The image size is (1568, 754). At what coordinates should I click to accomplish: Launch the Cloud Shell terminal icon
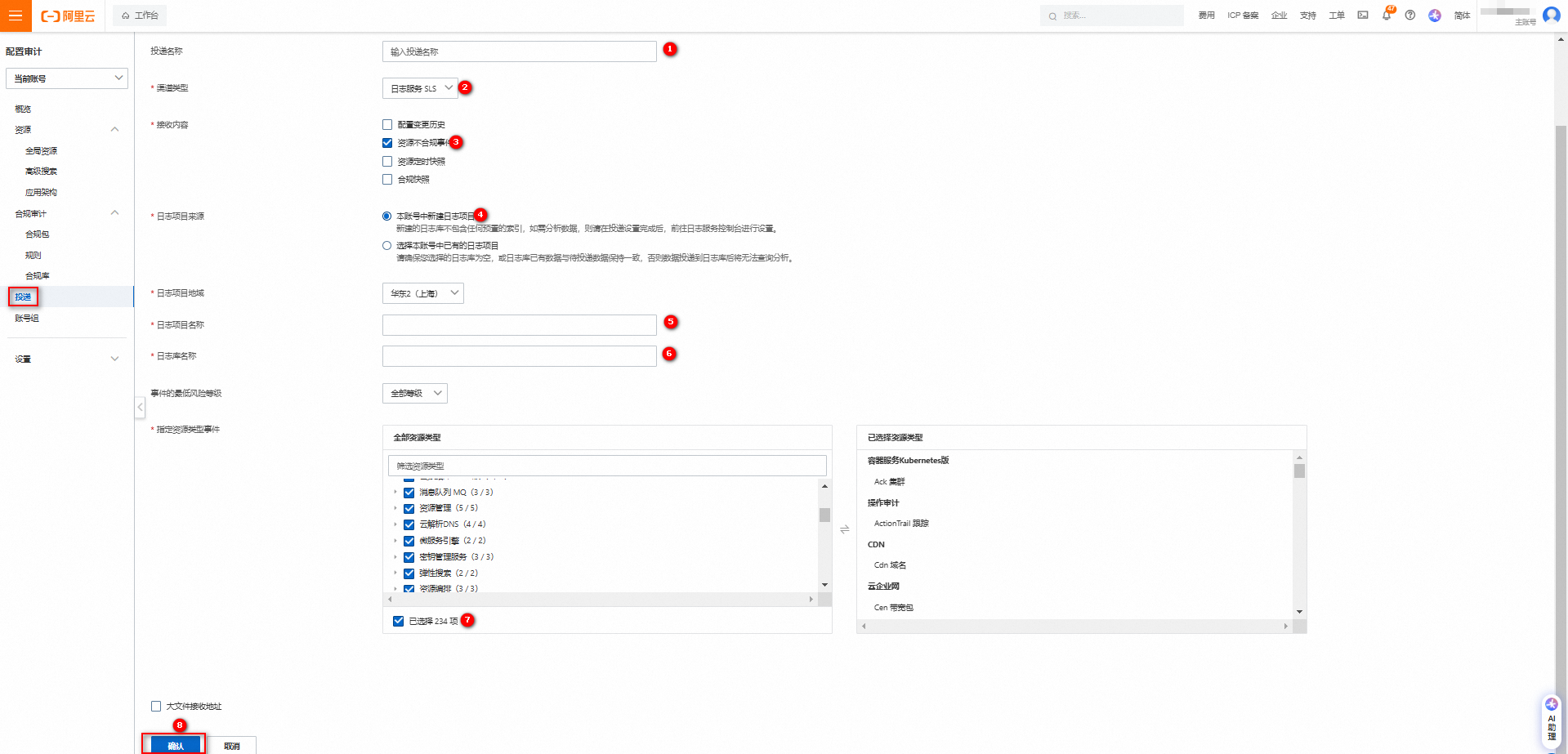coord(1362,16)
